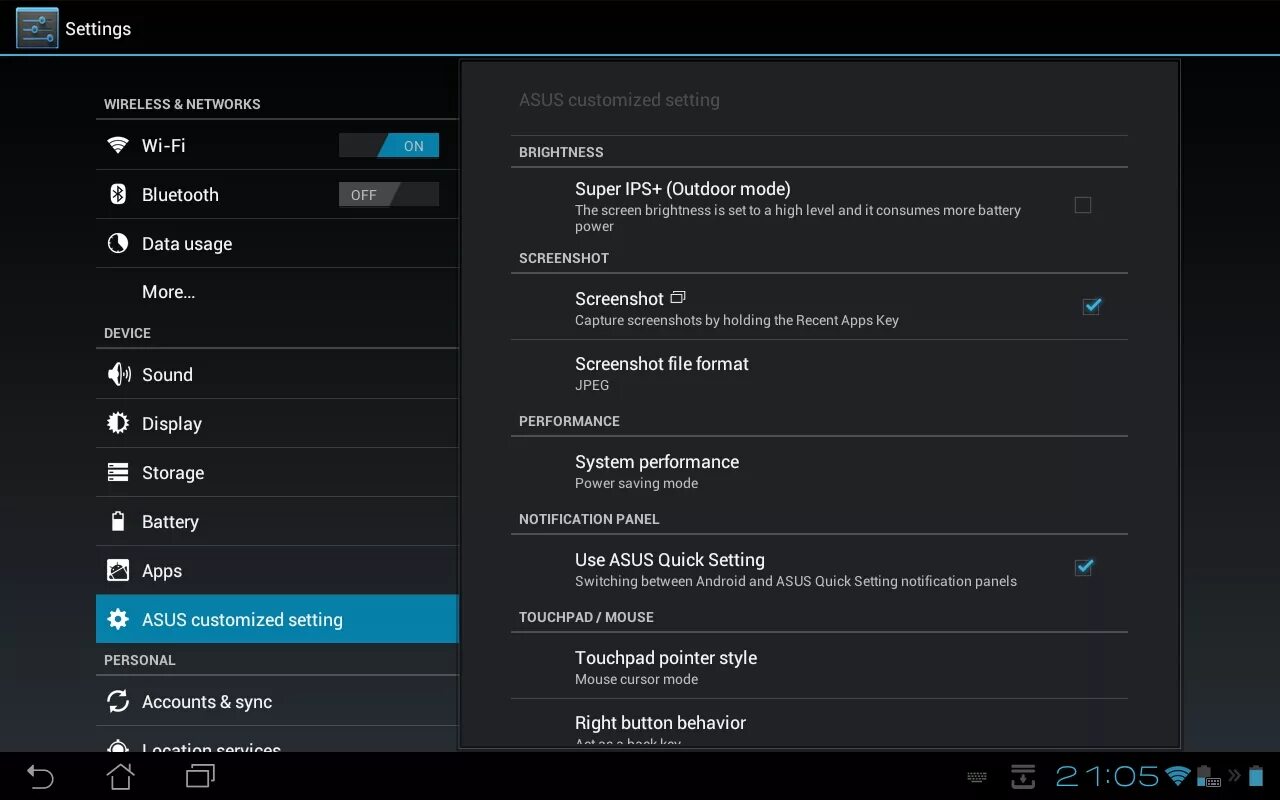Tap the Data usage pie icon
Image resolution: width=1280 pixels, height=800 pixels.
click(x=118, y=243)
